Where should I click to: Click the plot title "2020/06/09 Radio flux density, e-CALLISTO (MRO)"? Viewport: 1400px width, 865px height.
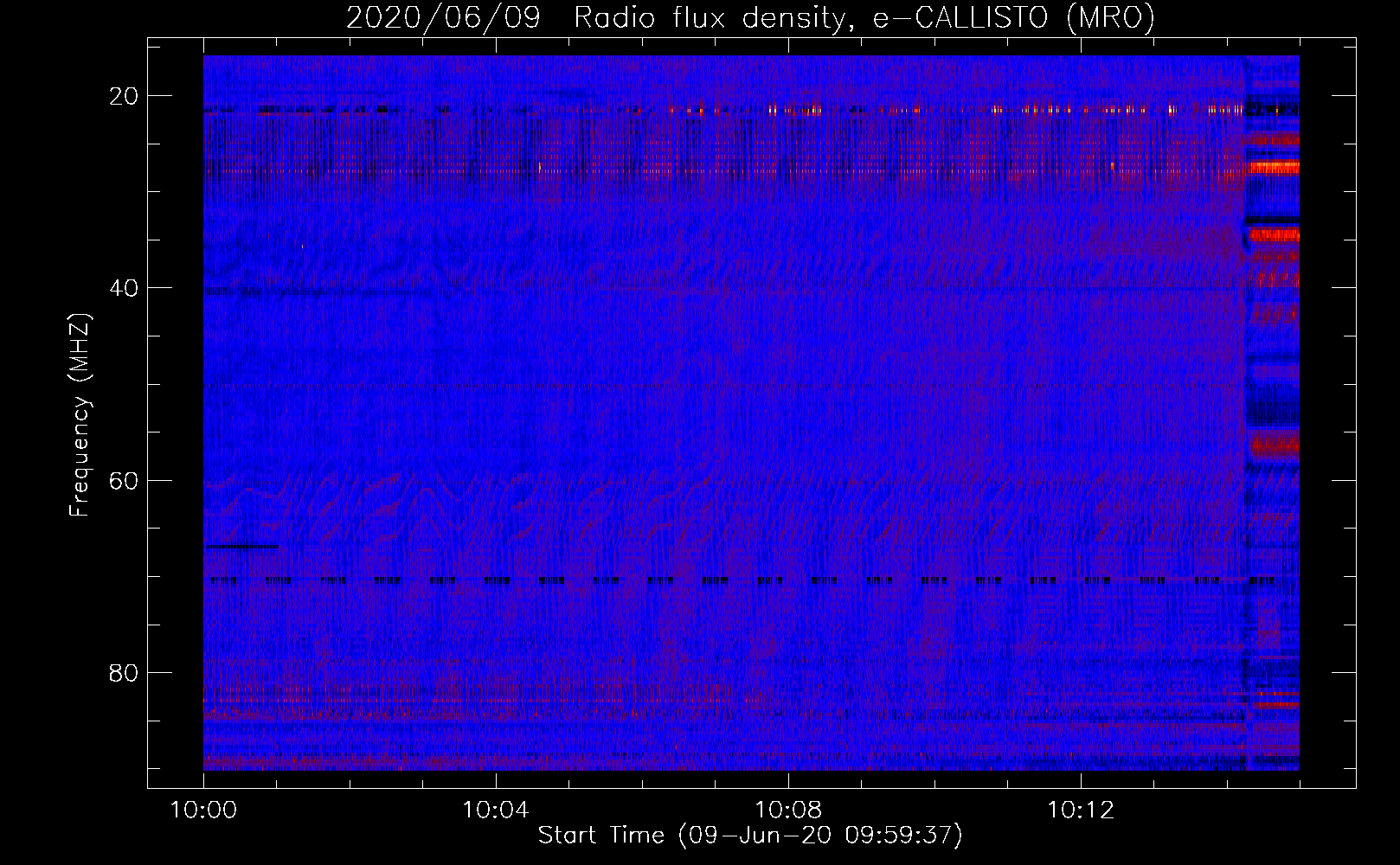point(750,17)
